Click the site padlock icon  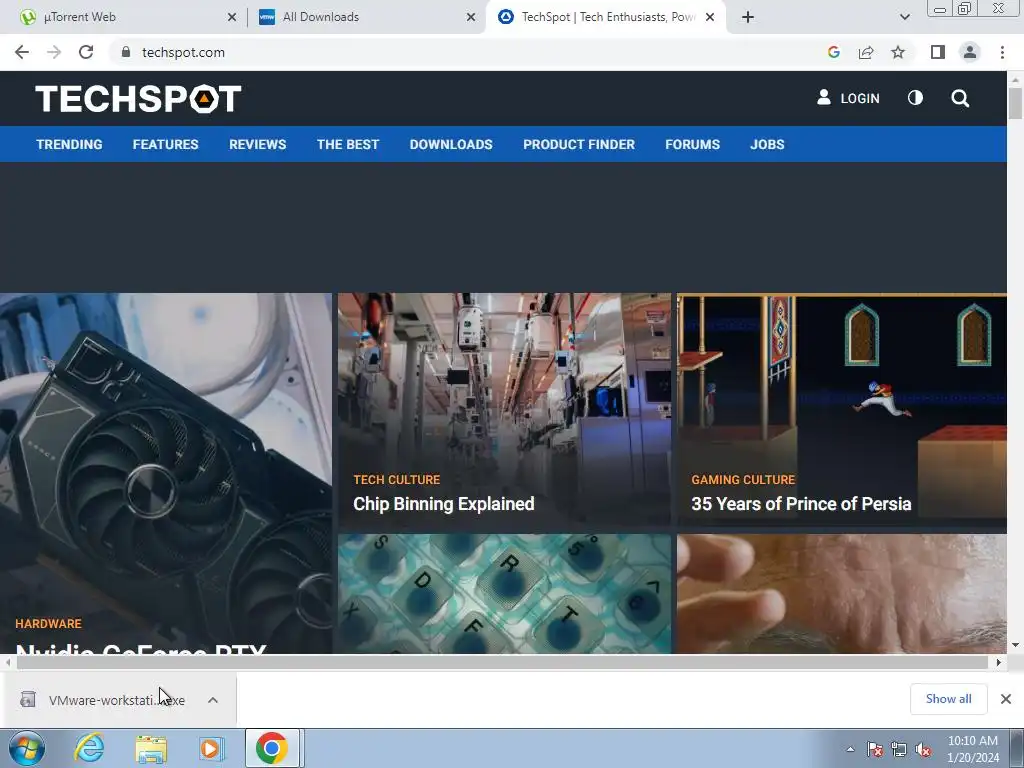[x=126, y=52]
